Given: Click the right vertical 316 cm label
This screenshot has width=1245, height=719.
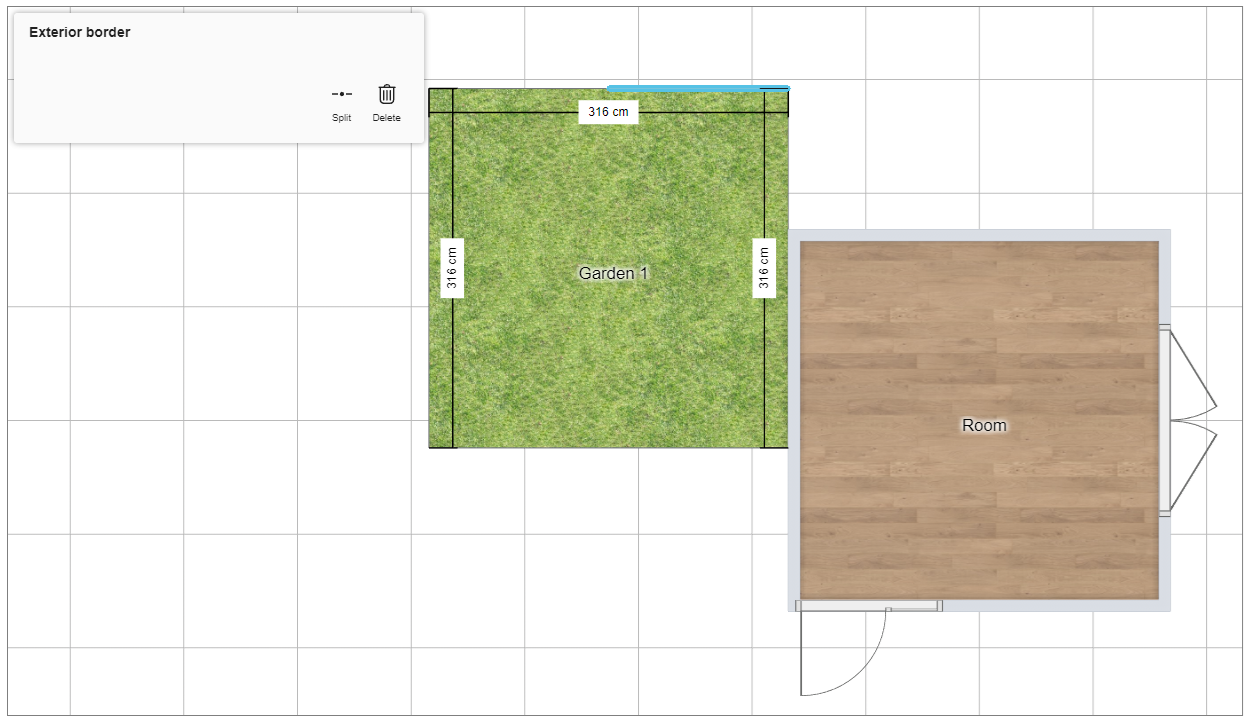Looking at the screenshot, I should [x=764, y=268].
